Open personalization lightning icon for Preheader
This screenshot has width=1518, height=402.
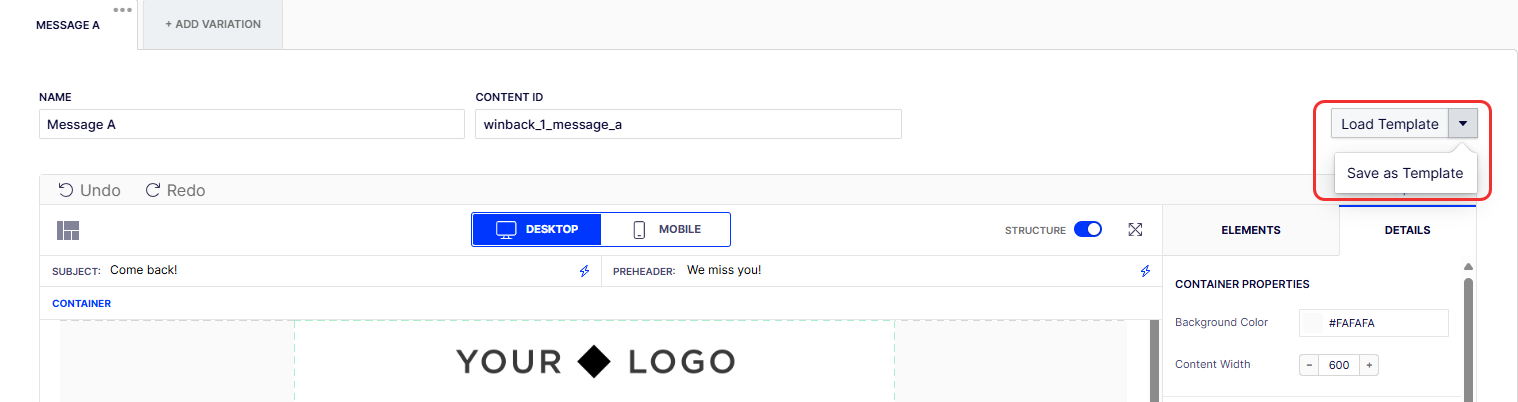click(1146, 271)
